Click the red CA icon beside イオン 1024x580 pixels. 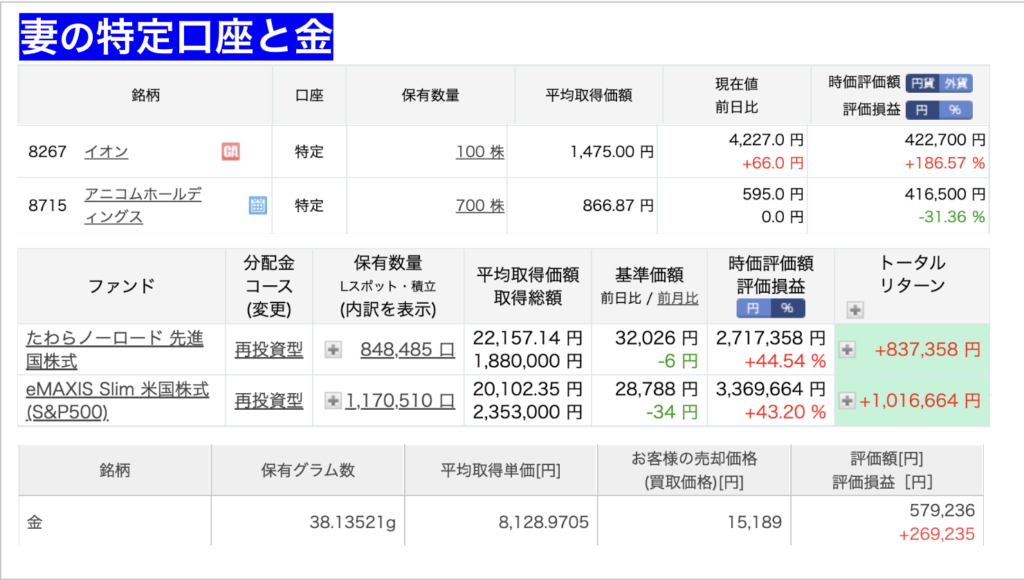[231, 152]
